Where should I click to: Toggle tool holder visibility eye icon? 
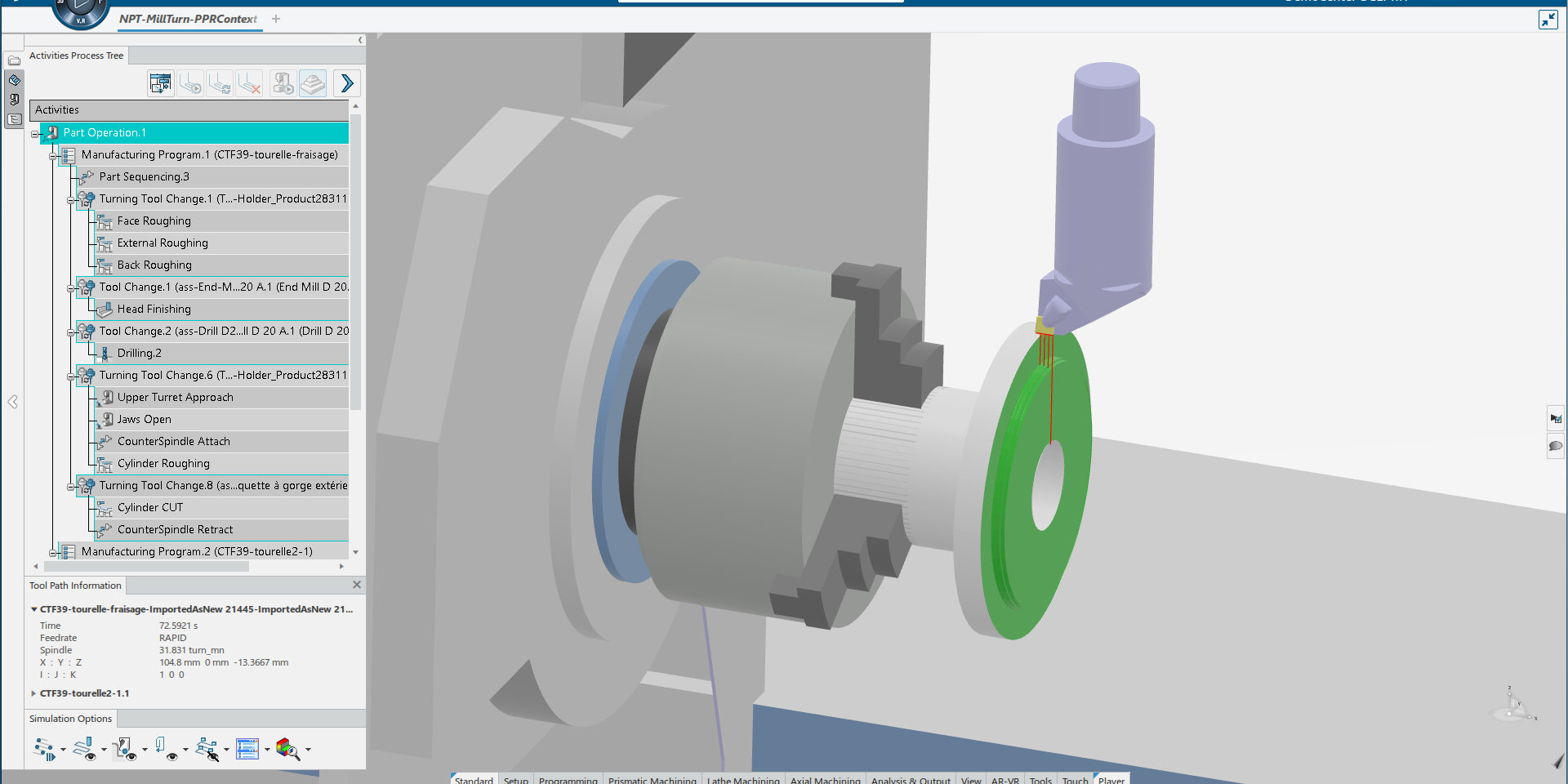165,749
